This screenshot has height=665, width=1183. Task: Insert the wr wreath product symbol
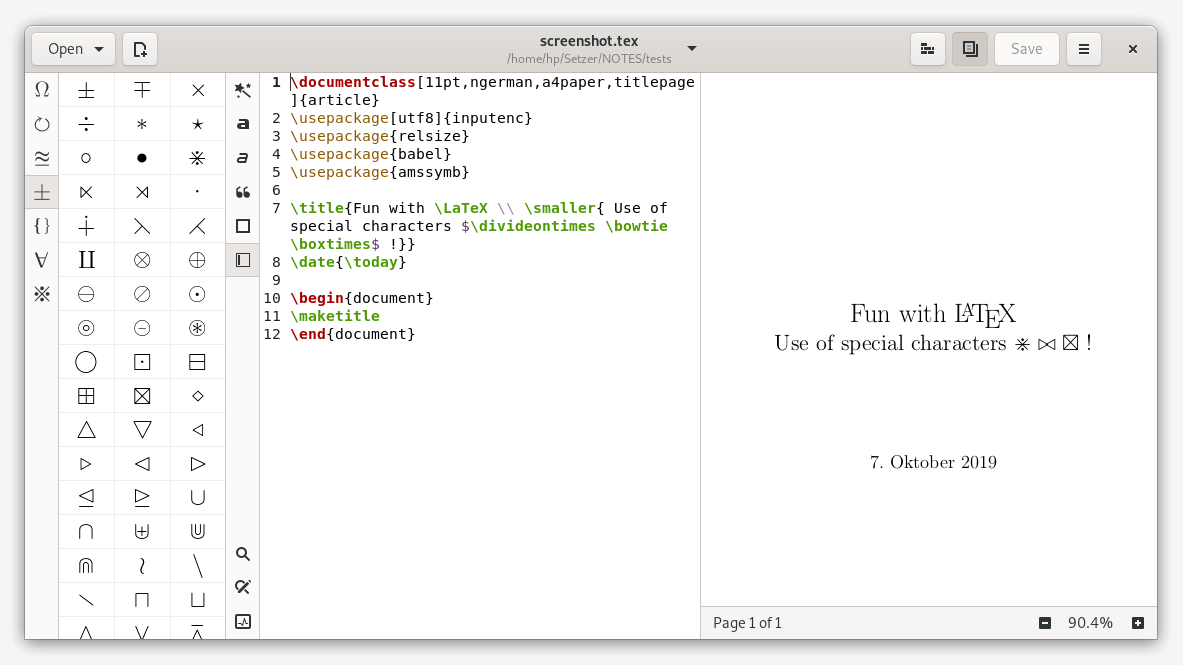tap(142, 566)
